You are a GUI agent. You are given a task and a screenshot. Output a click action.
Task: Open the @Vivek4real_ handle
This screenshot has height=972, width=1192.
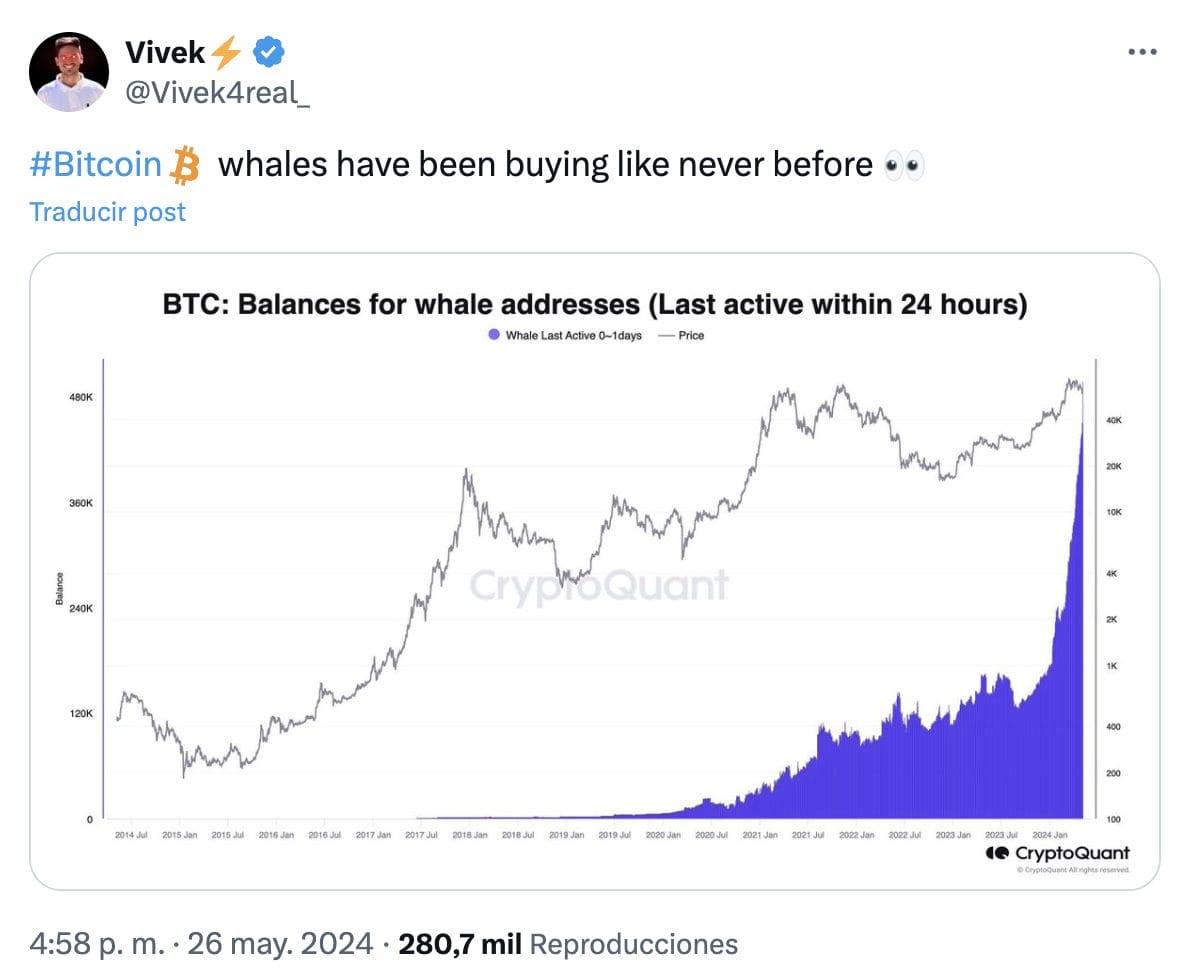pyautogui.click(x=217, y=93)
